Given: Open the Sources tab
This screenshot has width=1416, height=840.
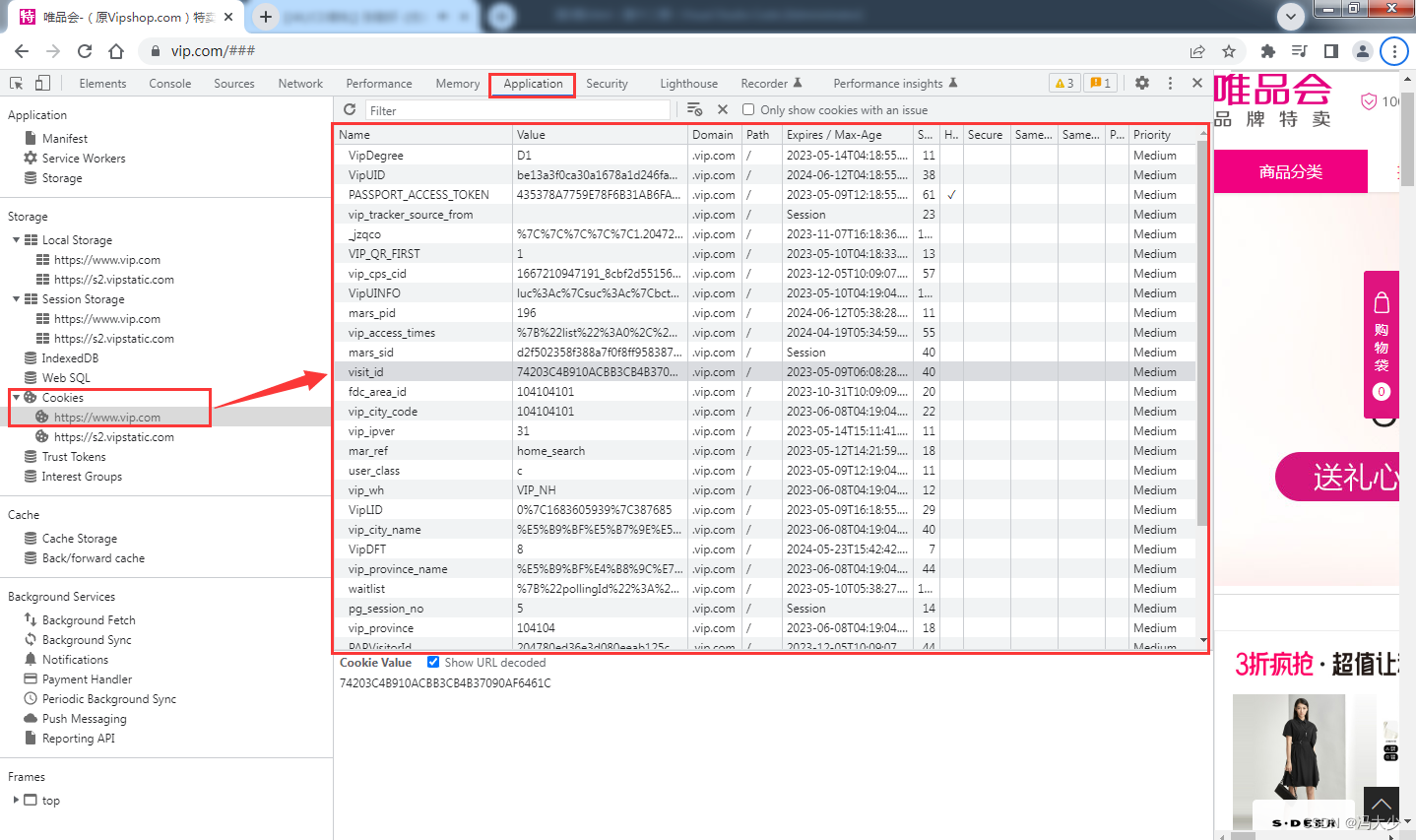Looking at the screenshot, I should pos(233,84).
